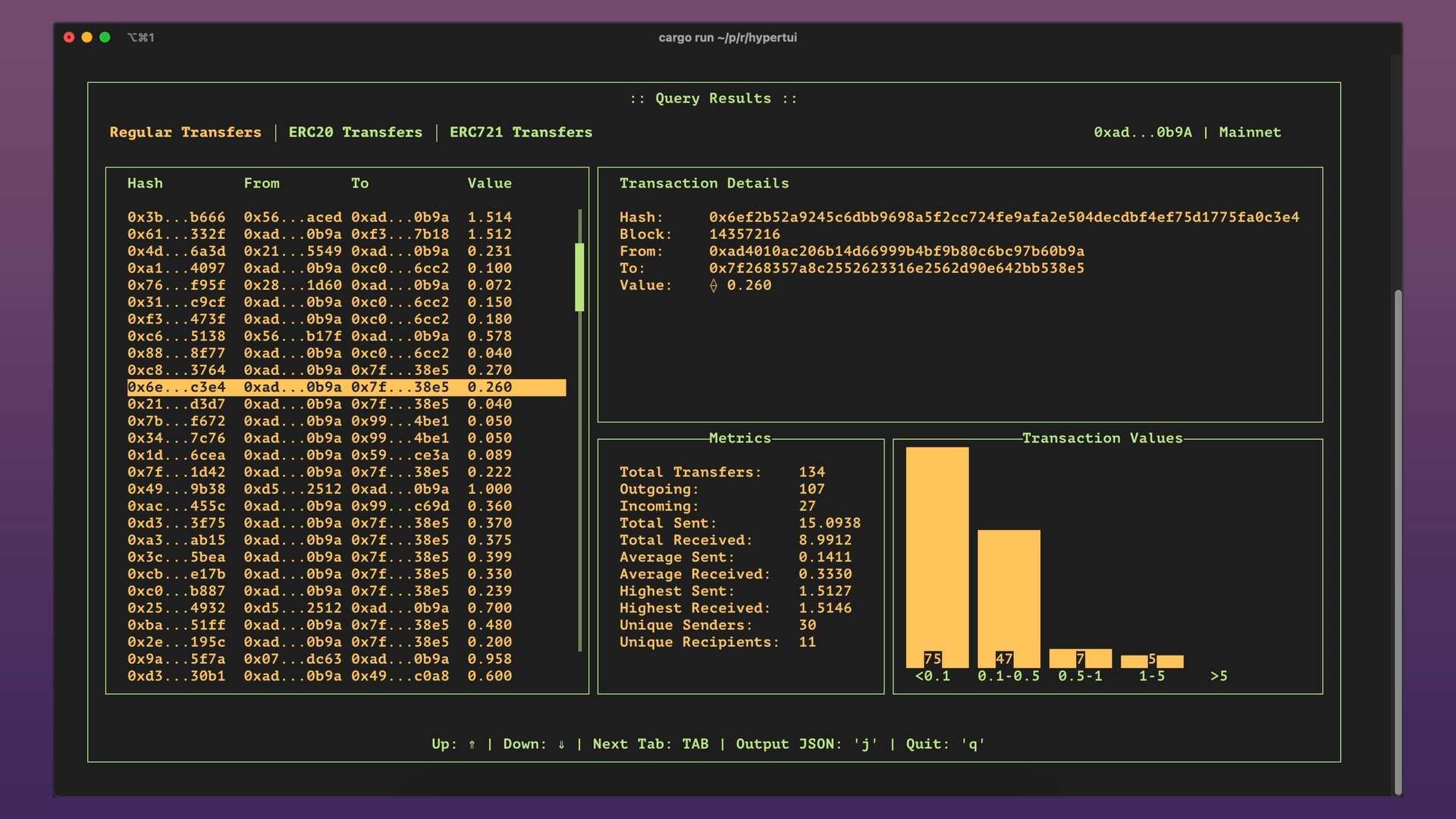
Task: Click the wallet address 0xad...0b9A
Action: pos(1143,132)
